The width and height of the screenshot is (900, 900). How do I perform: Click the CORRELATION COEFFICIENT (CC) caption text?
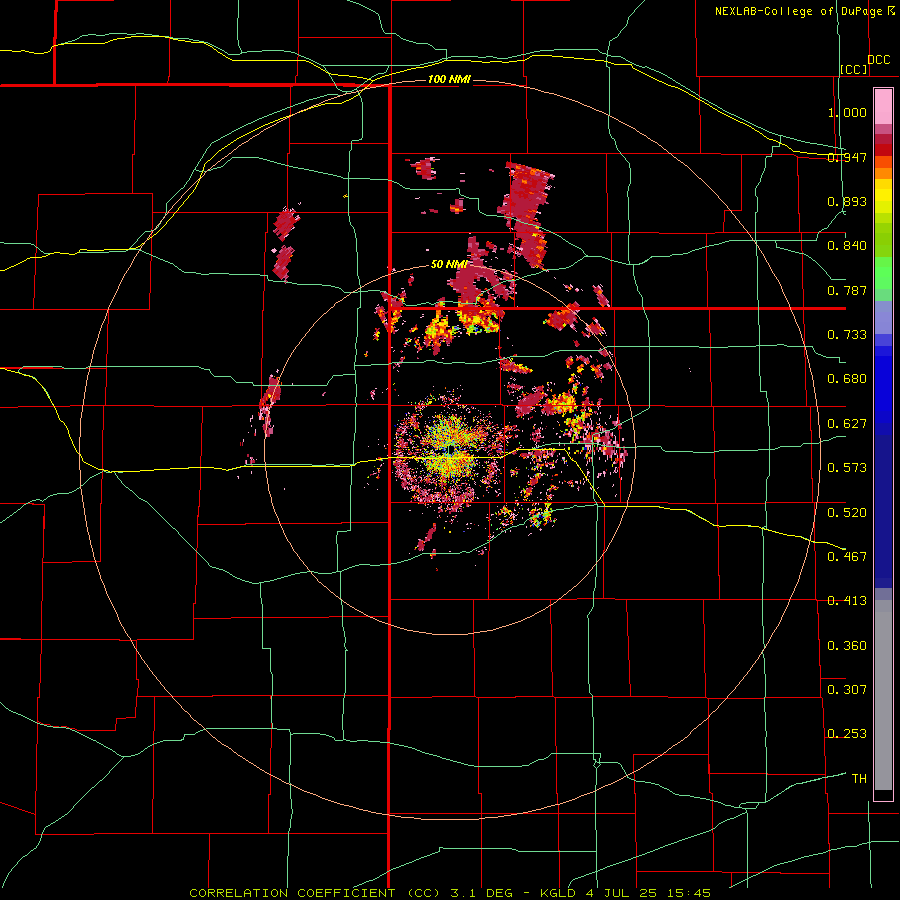(x=315, y=893)
